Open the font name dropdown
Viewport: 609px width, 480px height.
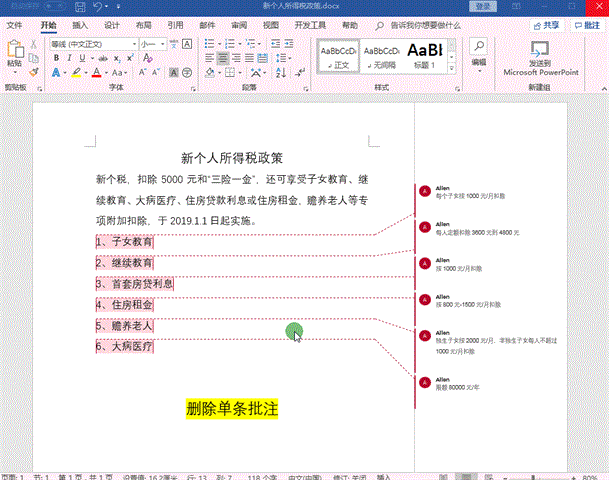click(x=133, y=44)
